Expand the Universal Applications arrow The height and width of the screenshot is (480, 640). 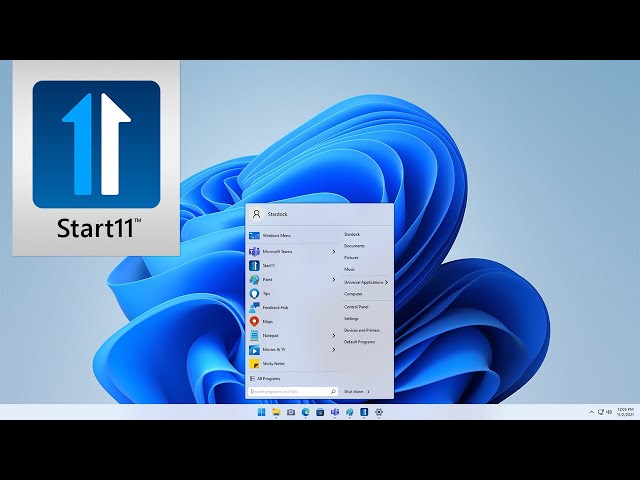coord(386,282)
